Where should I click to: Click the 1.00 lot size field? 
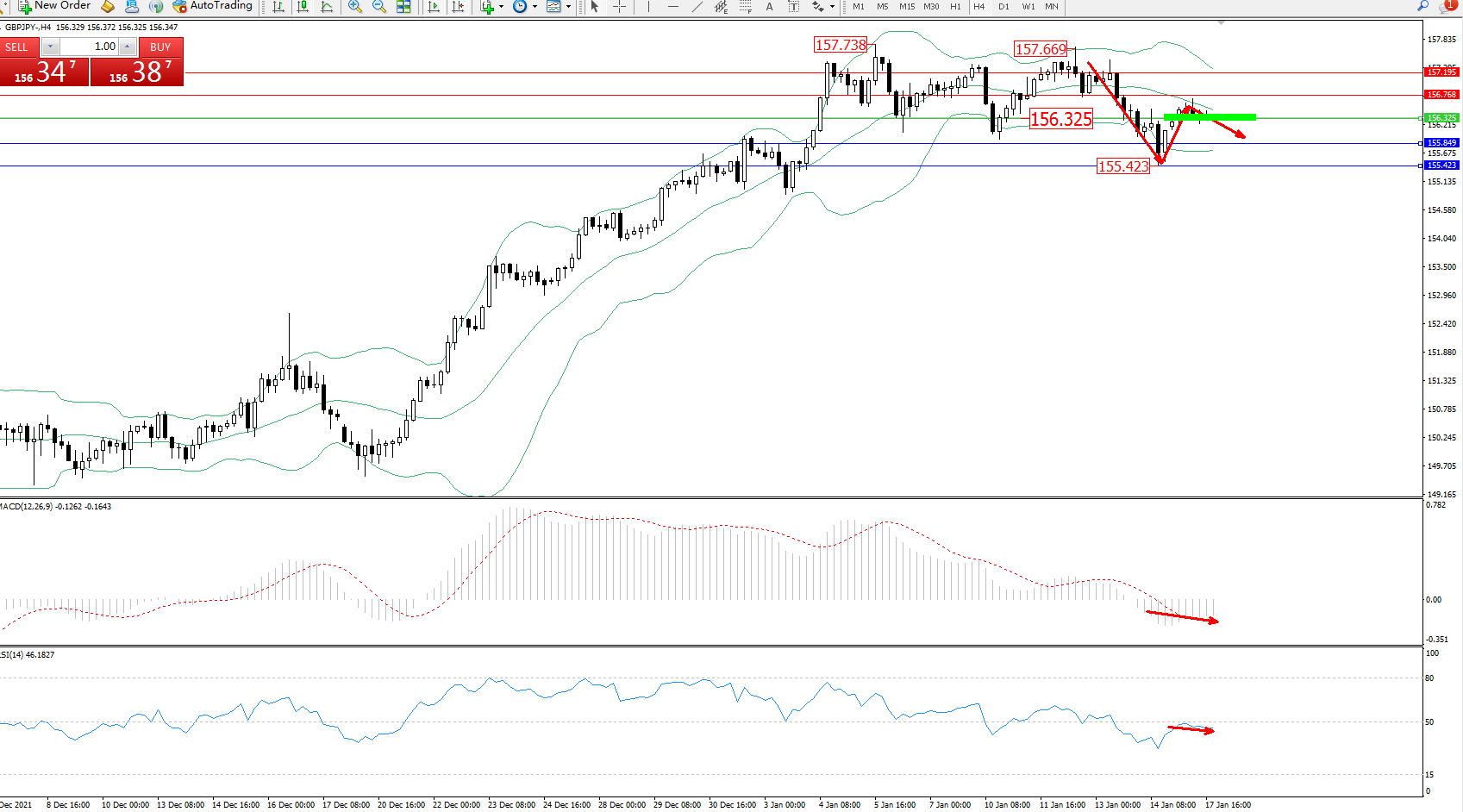point(90,47)
